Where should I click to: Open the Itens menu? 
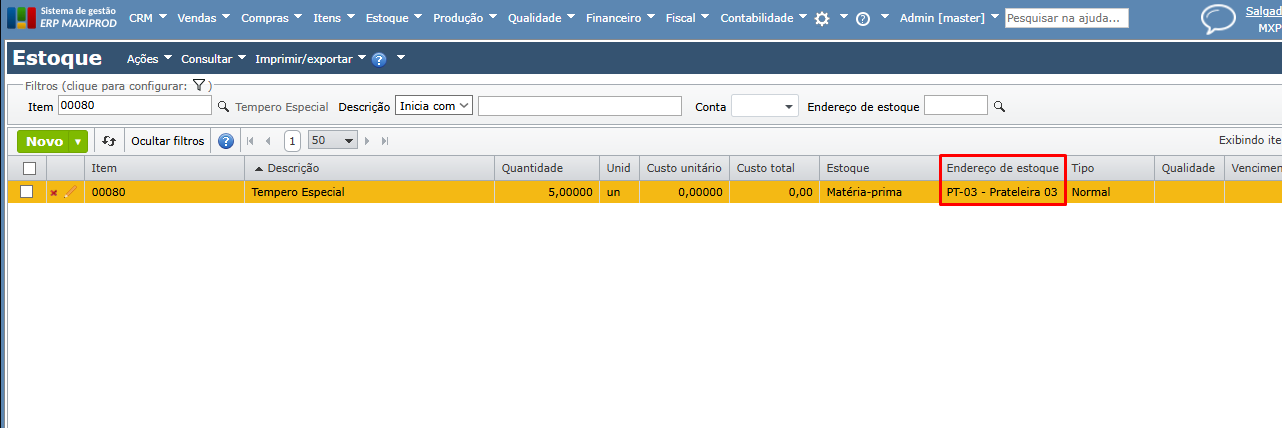(x=335, y=18)
